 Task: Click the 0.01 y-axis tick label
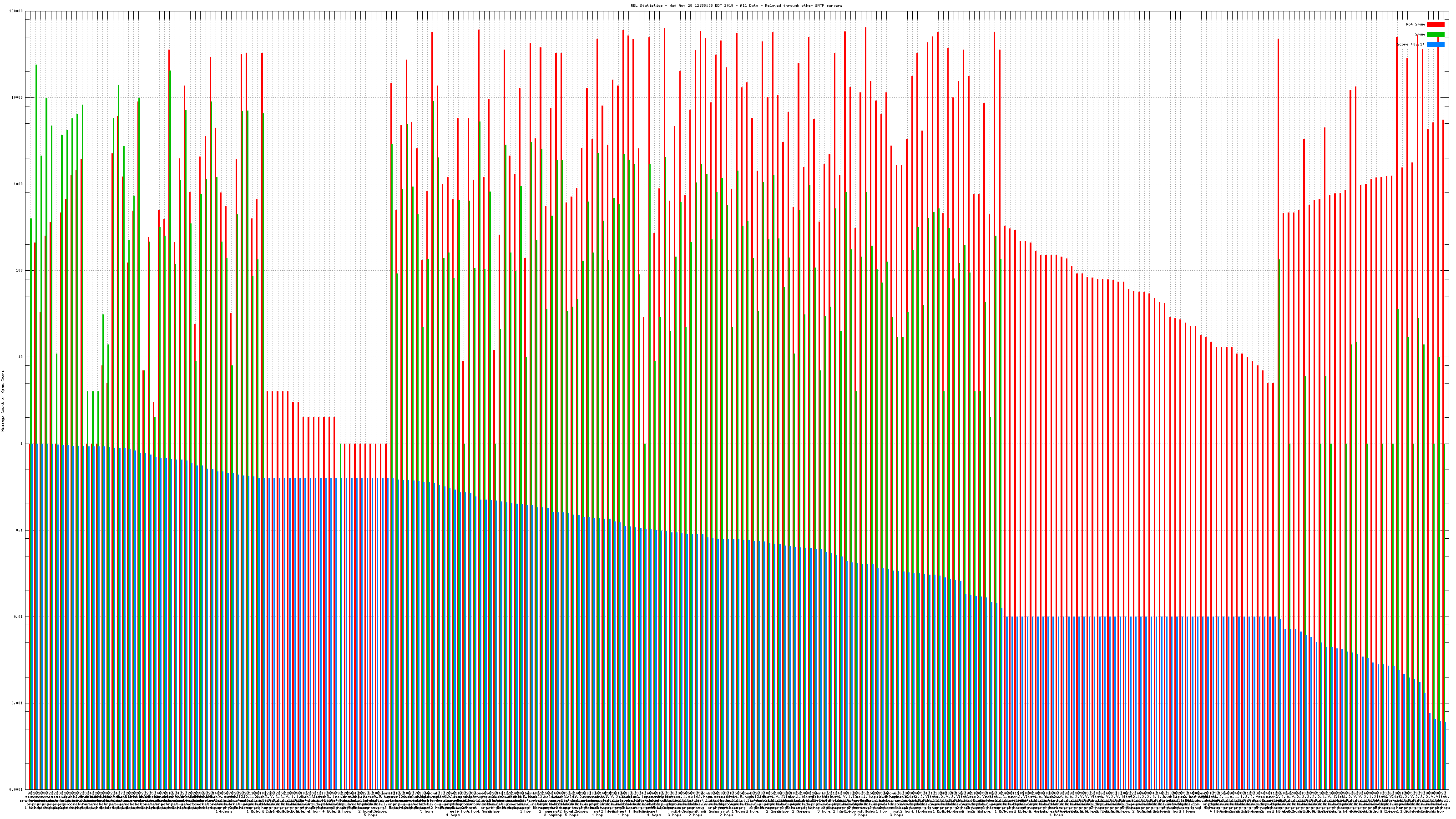pos(19,617)
